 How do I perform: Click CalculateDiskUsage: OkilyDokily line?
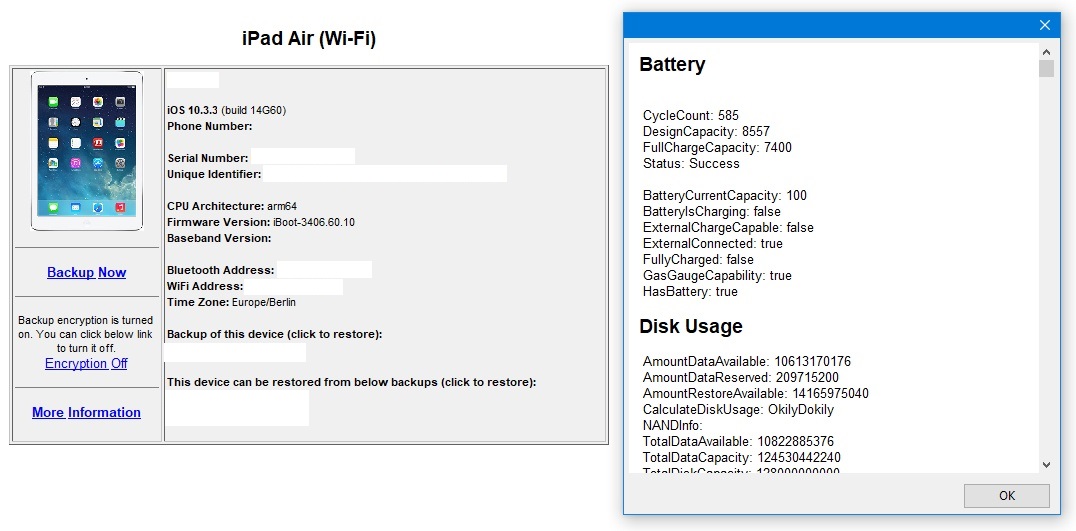[x=738, y=410]
